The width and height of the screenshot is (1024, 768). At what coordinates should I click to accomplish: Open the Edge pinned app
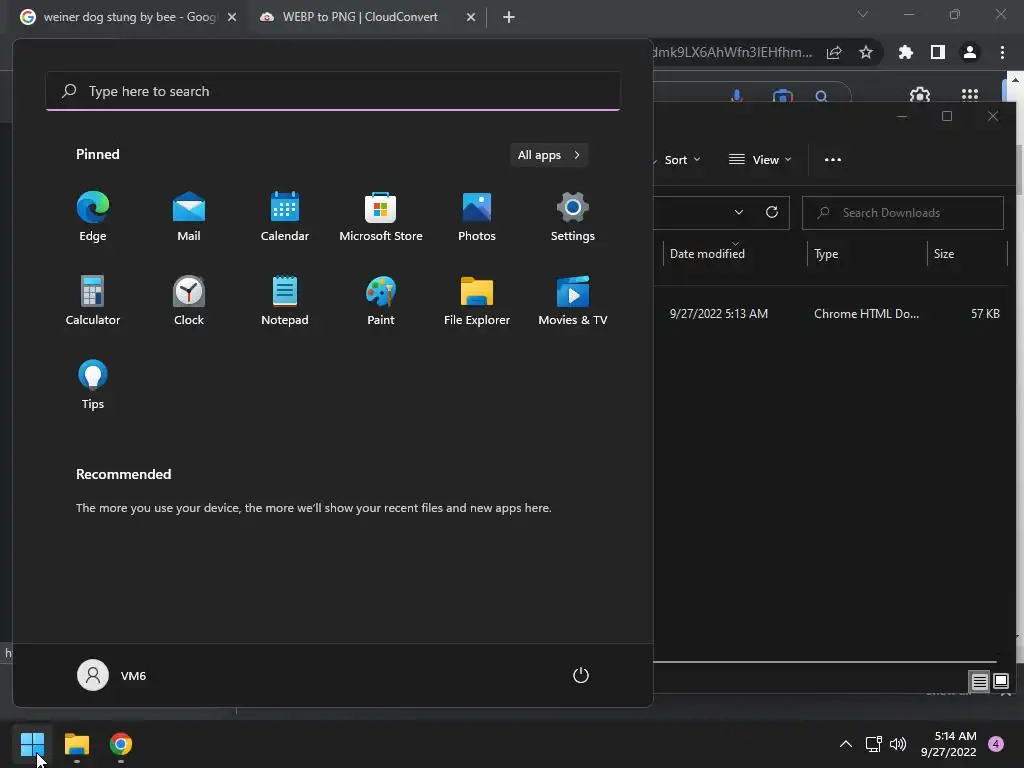point(93,217)
